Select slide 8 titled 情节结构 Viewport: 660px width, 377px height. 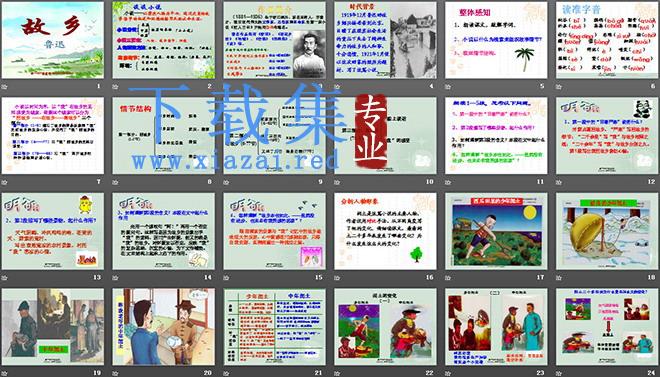point(163,135)
